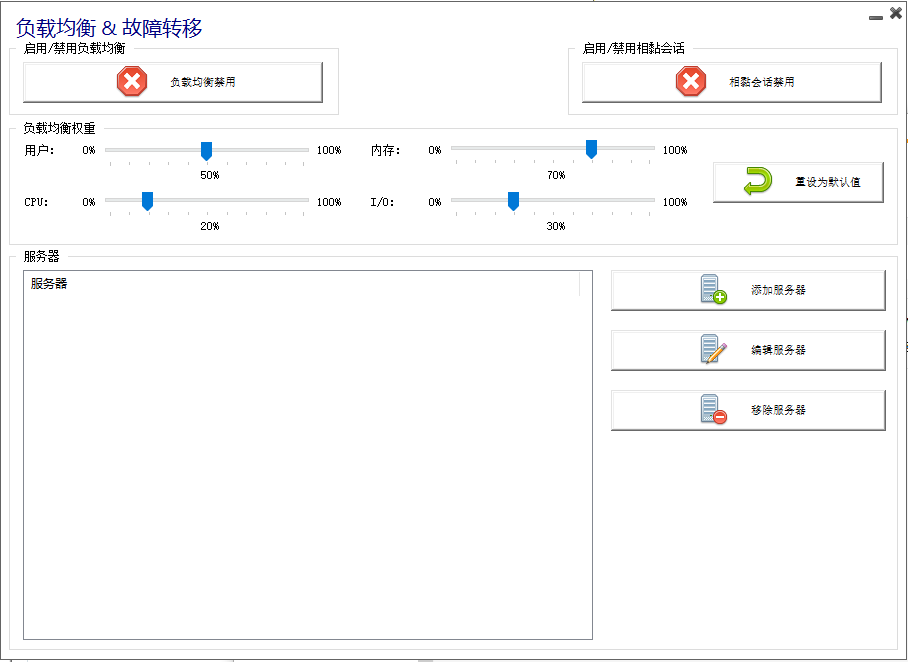Click the 内存 weight slider handle at 70%
The width and height of the screenshot is (908, 662).
591,150
